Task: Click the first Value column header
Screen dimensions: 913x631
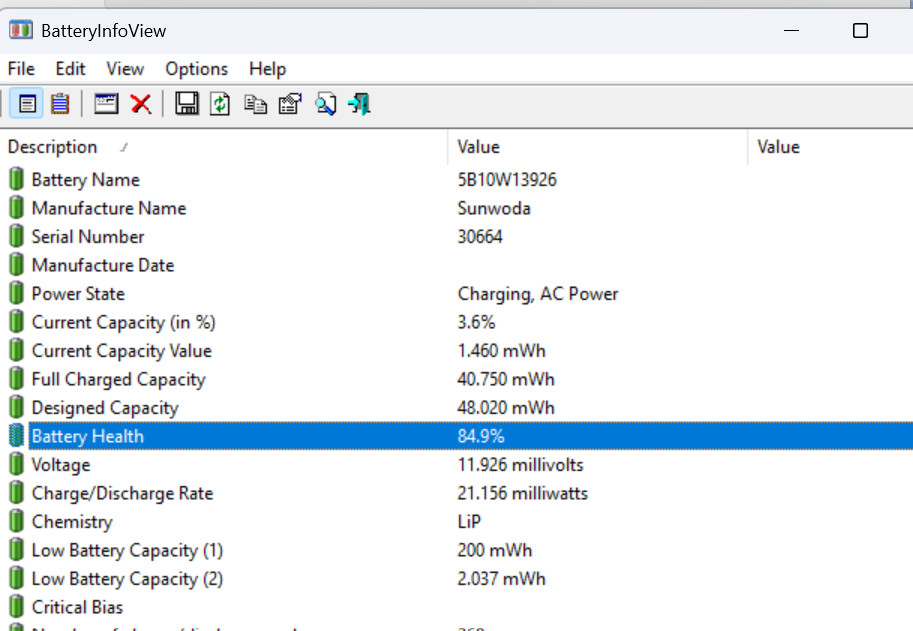Action: coord(478,147)
